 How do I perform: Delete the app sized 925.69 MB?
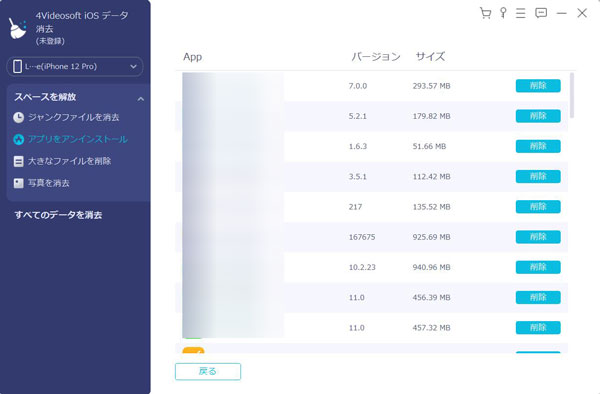point(538,237)
